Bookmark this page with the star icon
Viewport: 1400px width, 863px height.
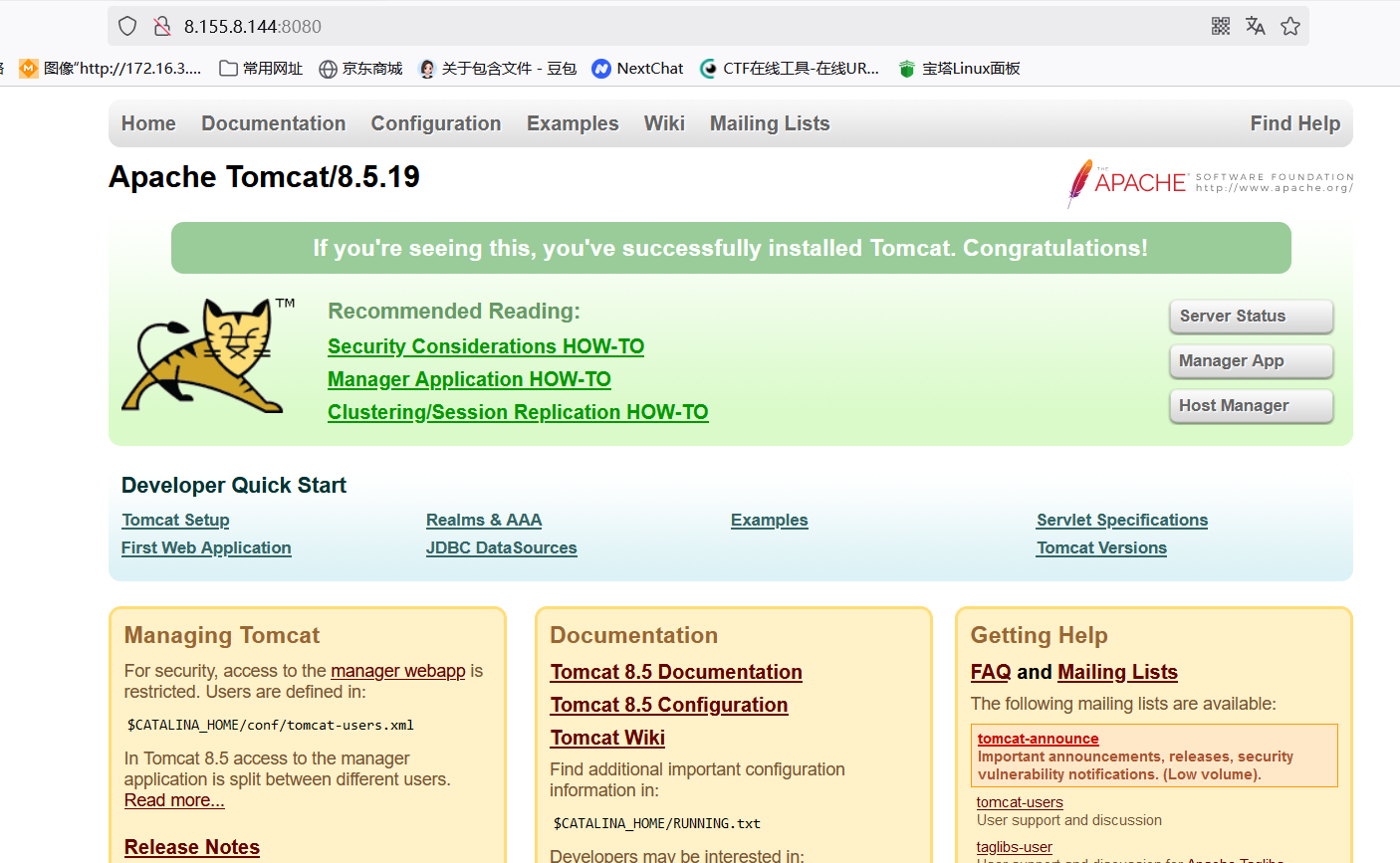1290,26
